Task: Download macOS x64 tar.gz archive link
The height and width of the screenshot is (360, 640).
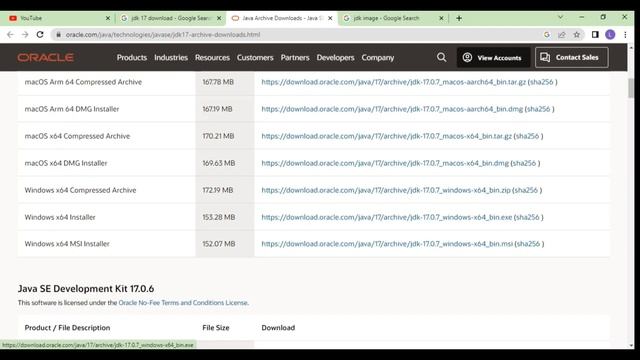Action: click(387, 136)
